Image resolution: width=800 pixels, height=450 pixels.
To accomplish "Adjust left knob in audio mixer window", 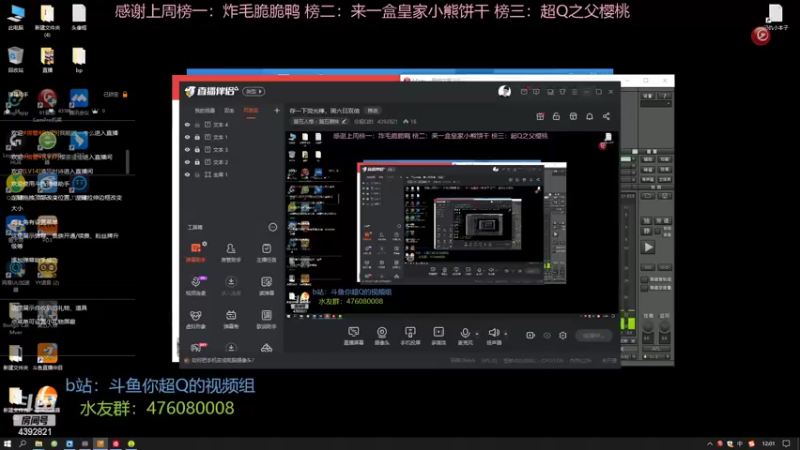I will pos(647,327).
